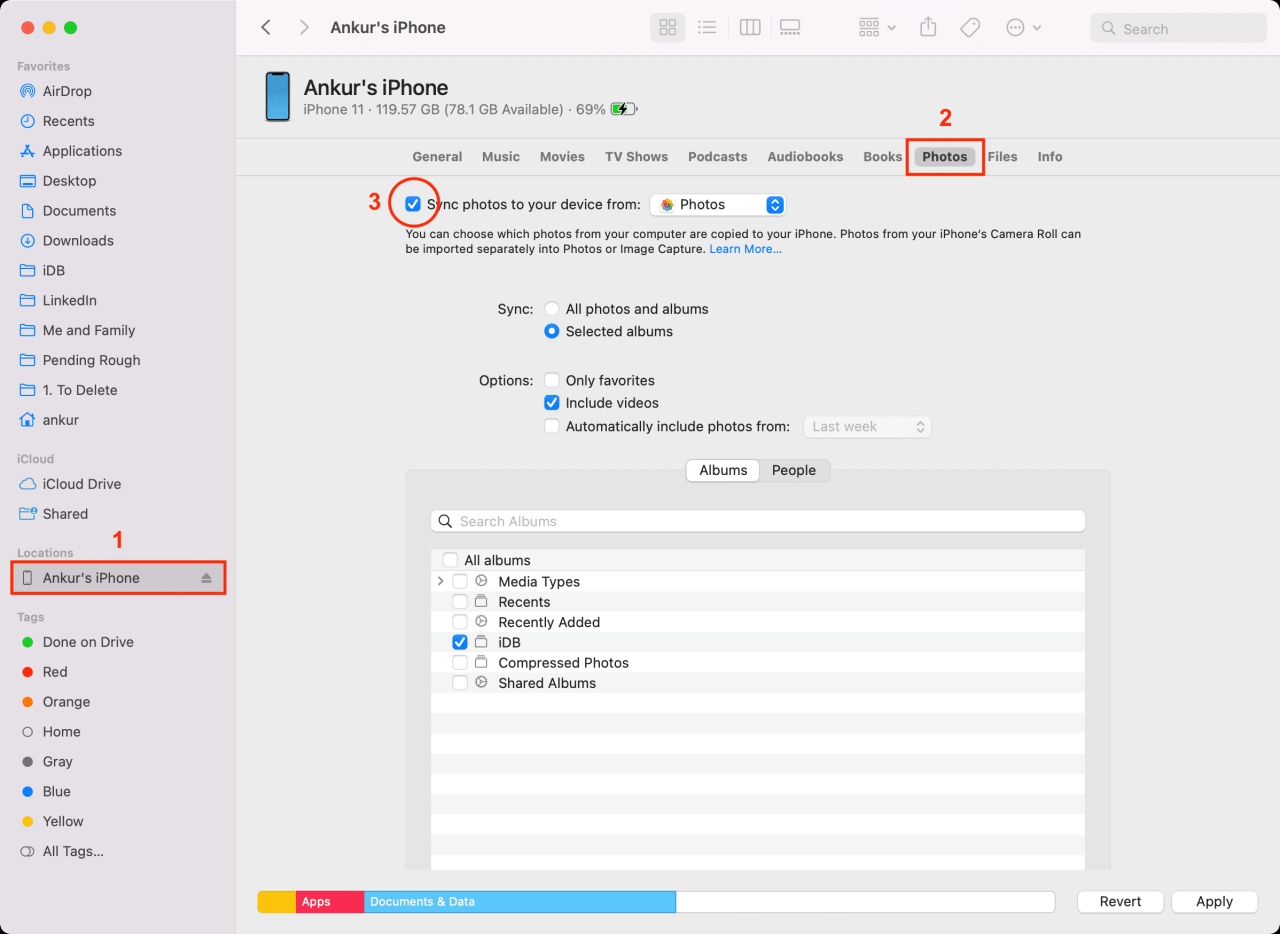Switch to list view
The image size is (1280, 934).
click(x=707, y=28)
